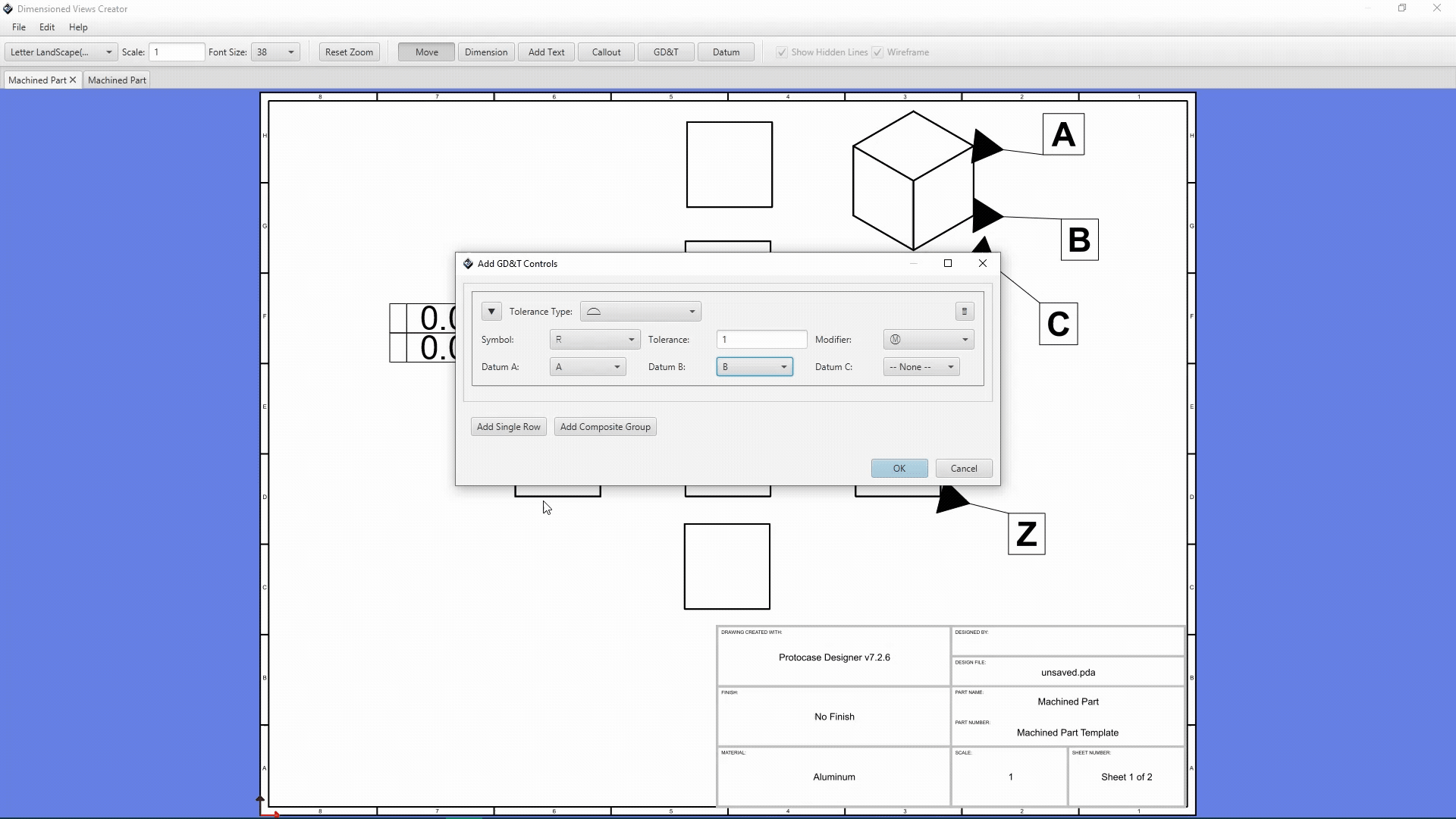Viewport: 1456px width, 819px height.
Task: Close the Add GD&T Controls dialog
Action: pyautogui.click(x=983, y=263)
